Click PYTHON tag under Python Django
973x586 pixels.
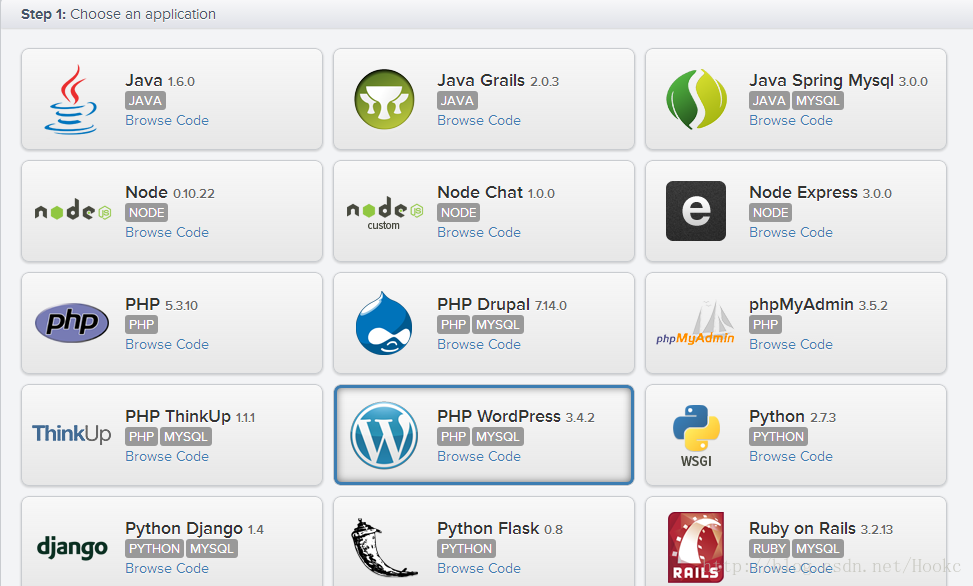click(155, 548)
